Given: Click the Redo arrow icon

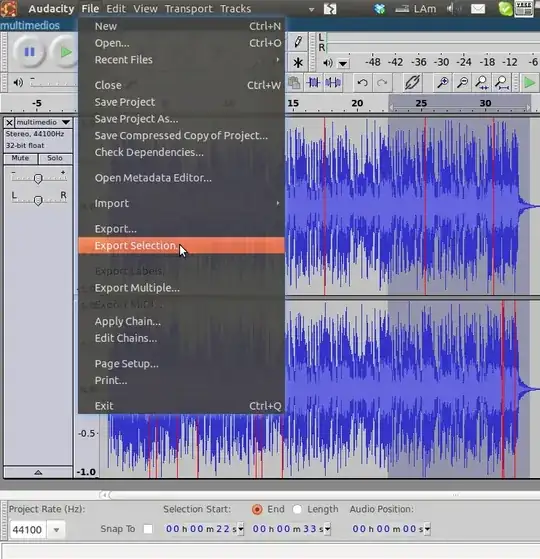Looking at the screenshot, I should pos(382,83).
